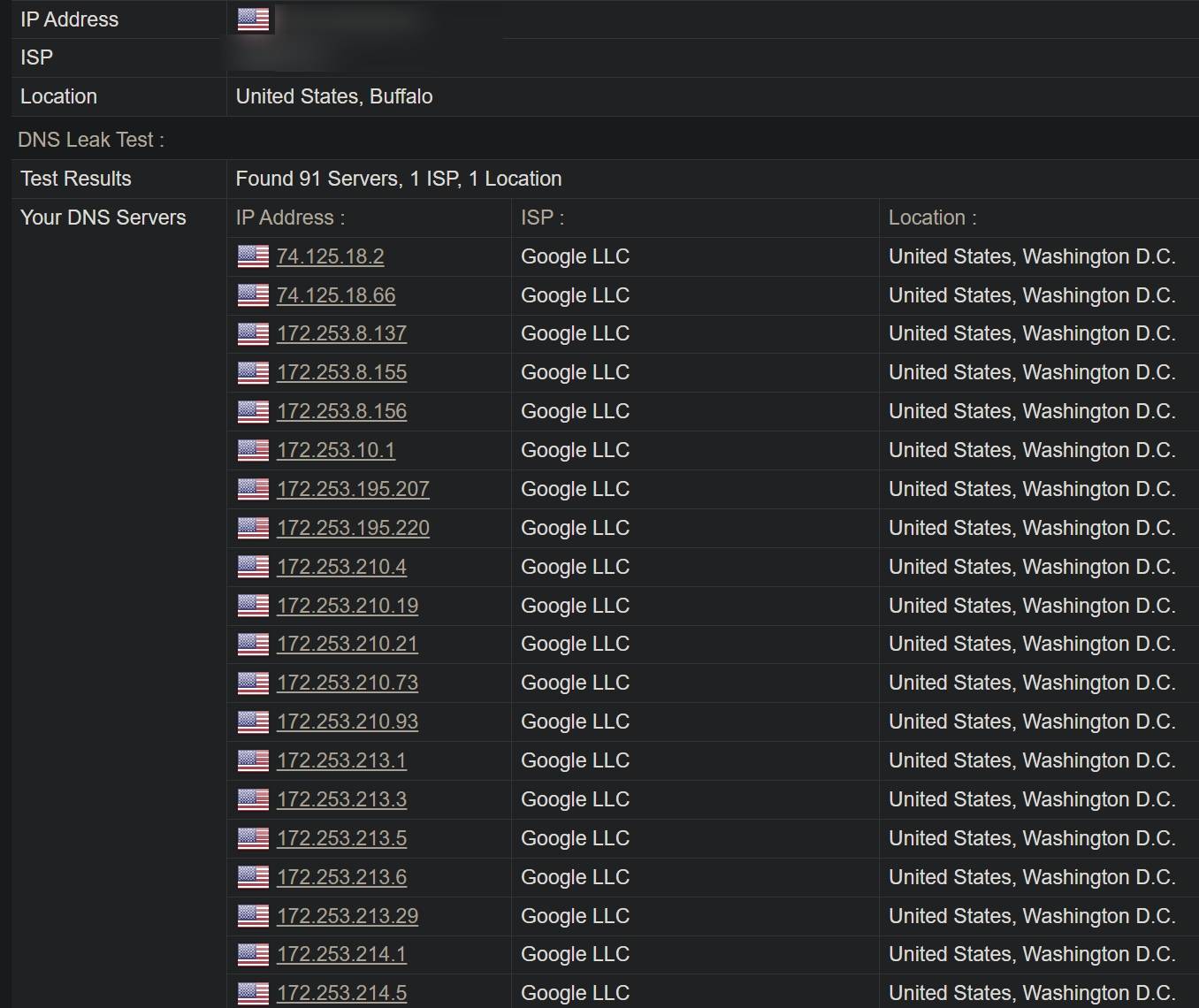
Task: Click the US flag next to 172.253.213.6
Action: click(x=253, y=877)
